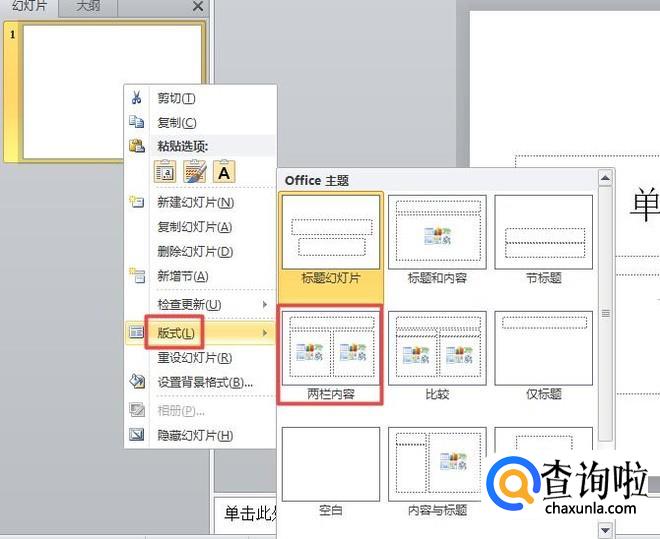Image resolution: width=660 pixels, height=539 pixels.
Task: Choose paste with destination theme icon
Action: point(165,171)
